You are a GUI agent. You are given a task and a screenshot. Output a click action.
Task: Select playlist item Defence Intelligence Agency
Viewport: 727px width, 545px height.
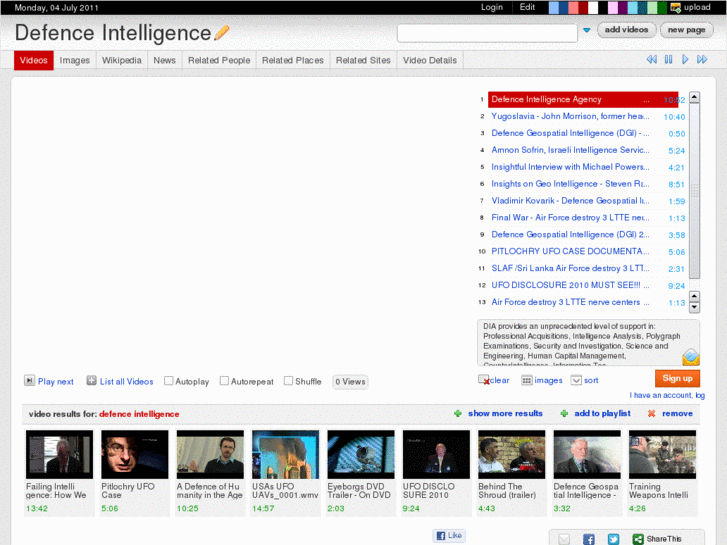point(583,99)
